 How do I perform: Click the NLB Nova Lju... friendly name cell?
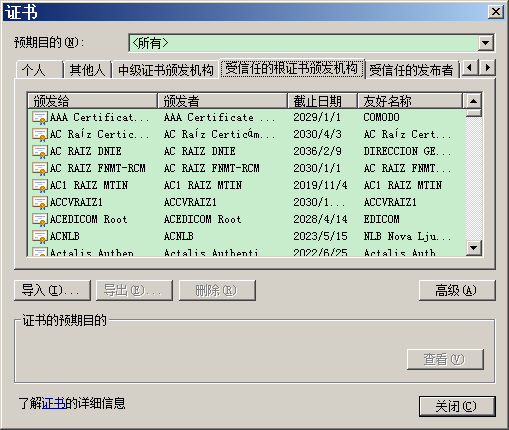[x=407, y=237]
